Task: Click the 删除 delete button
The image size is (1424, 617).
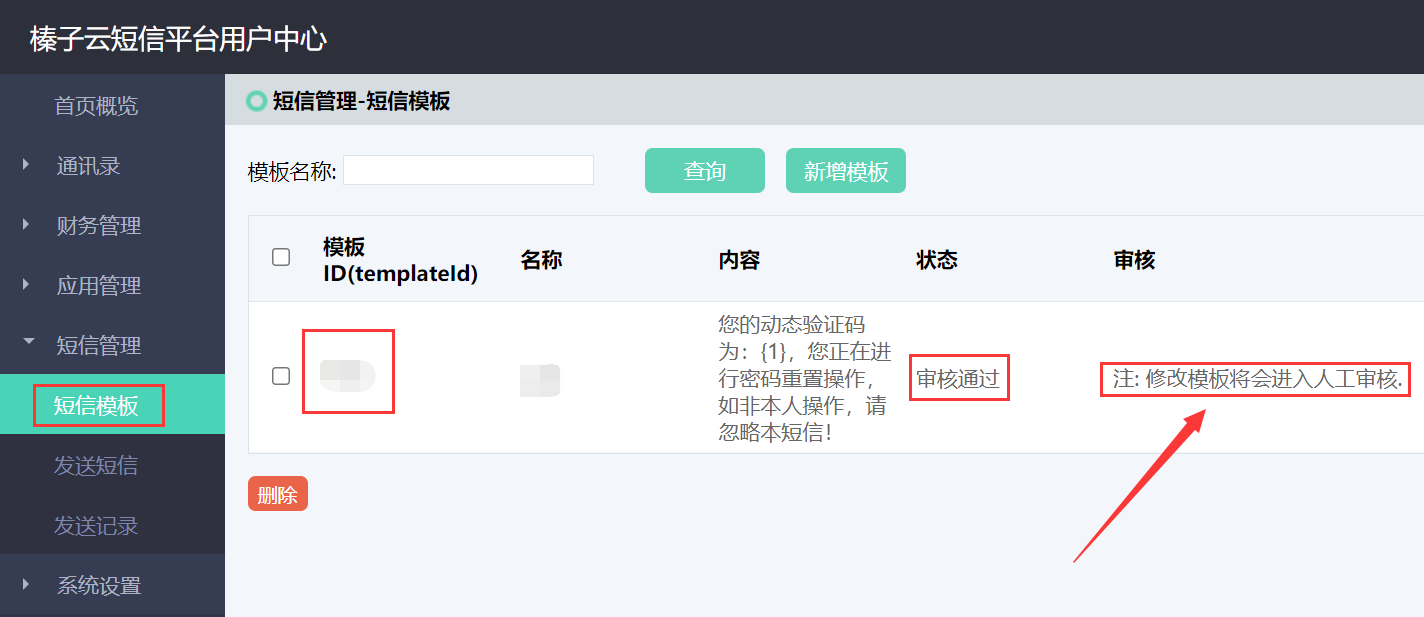Action: coord(277,493)
